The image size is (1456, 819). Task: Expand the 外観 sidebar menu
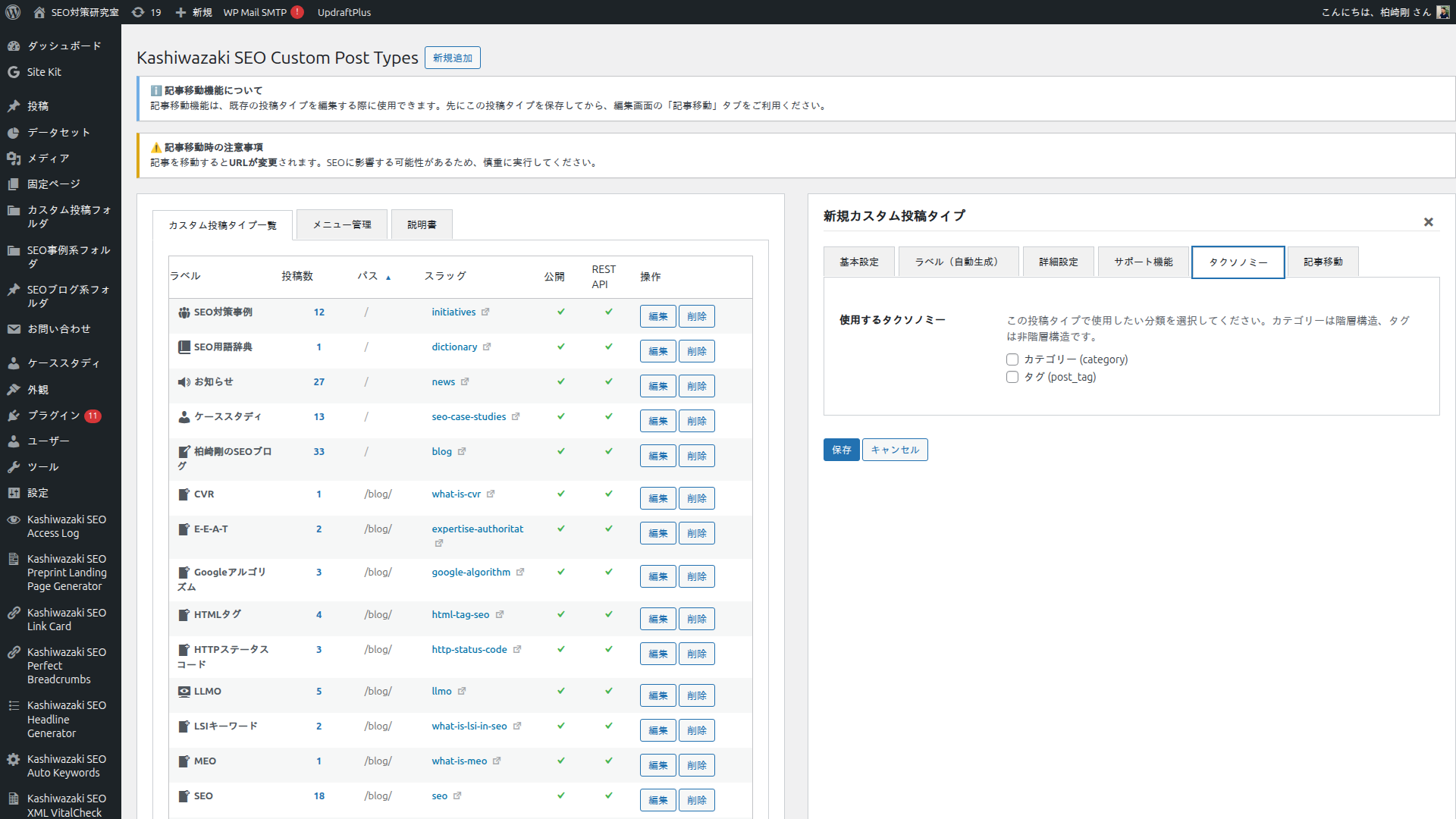(x=38, y=390)
